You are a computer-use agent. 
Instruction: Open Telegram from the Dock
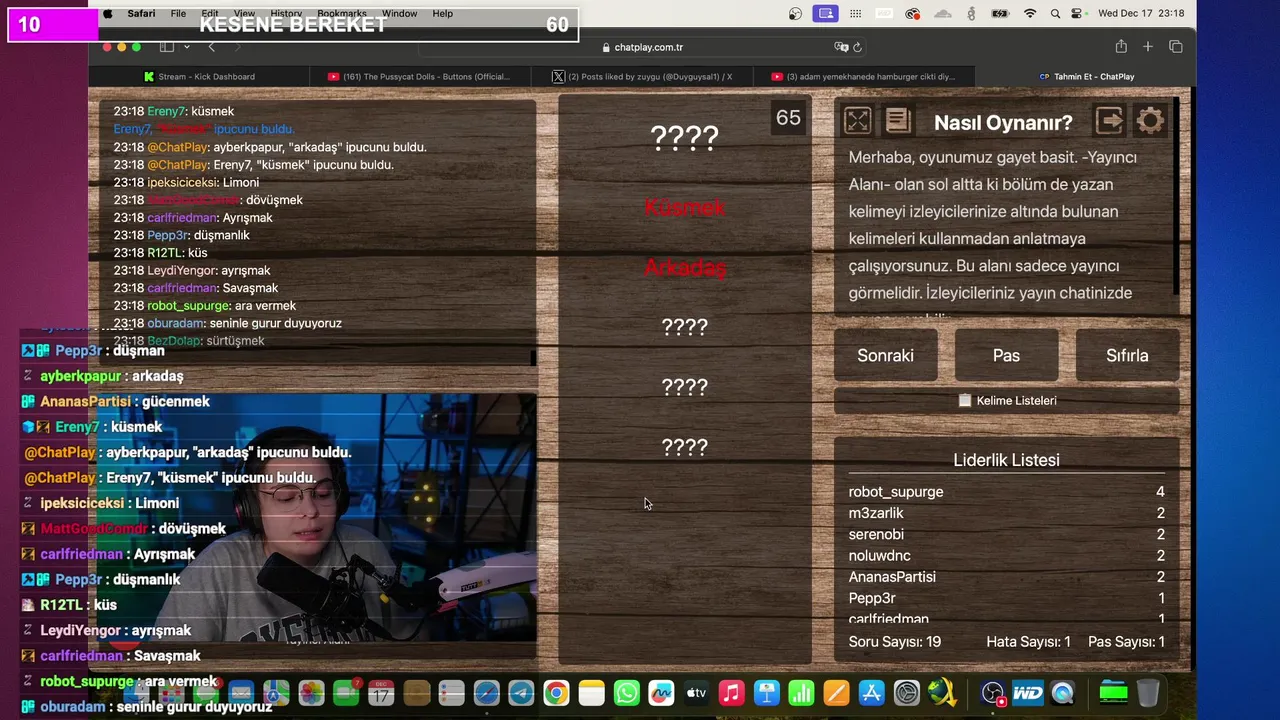coord(521,692)
